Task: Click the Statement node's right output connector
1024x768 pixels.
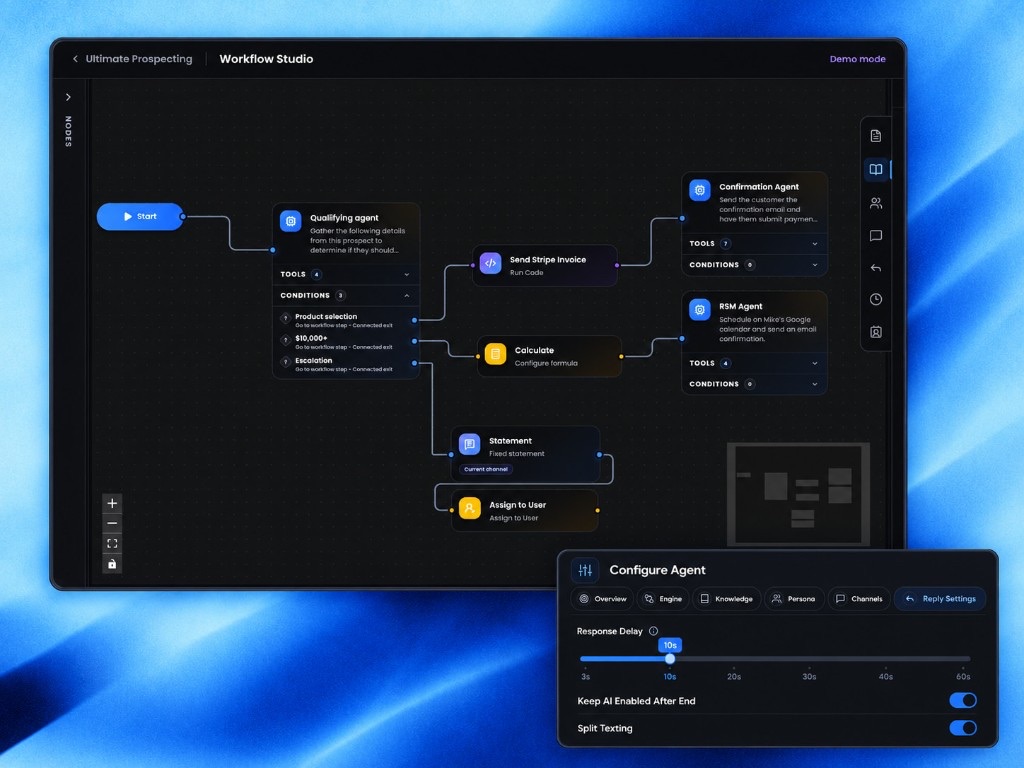Action: (599, 455)
